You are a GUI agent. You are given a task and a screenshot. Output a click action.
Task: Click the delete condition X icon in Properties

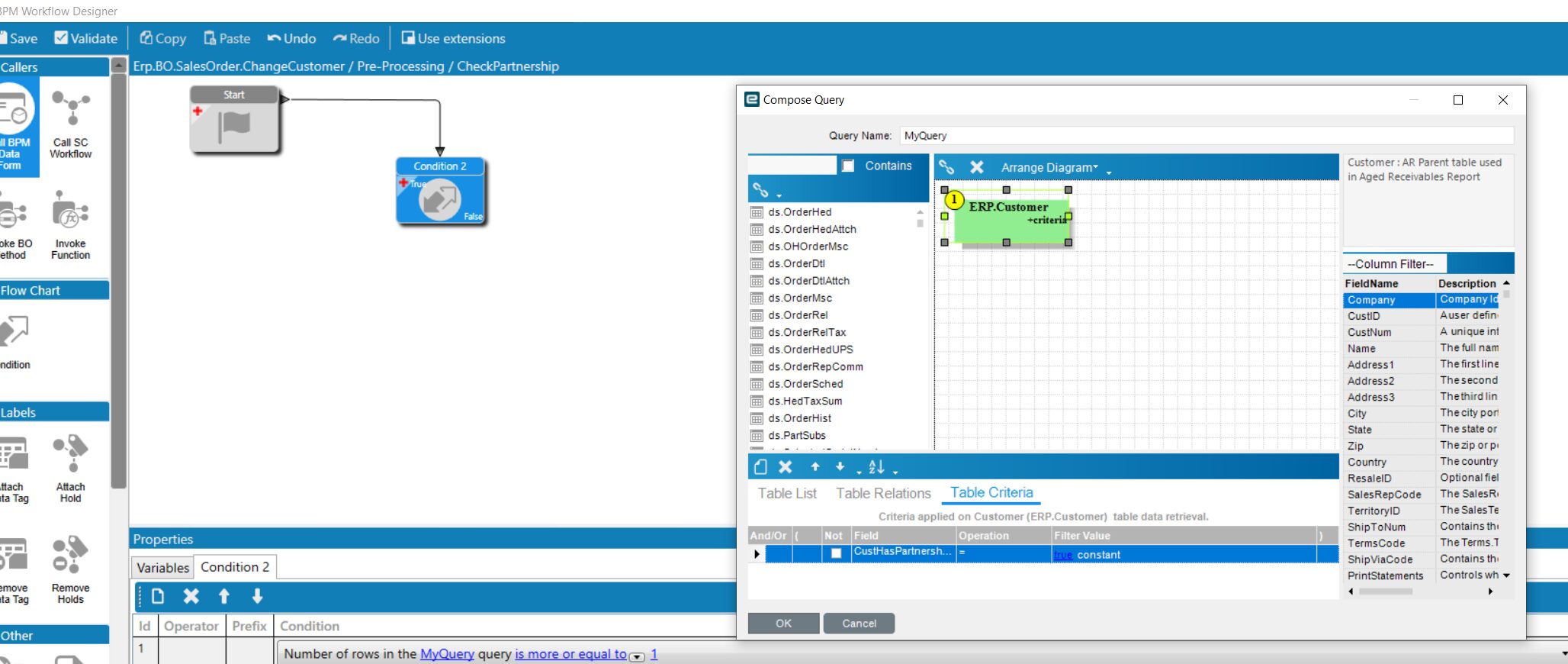click(x=191, y=596)
